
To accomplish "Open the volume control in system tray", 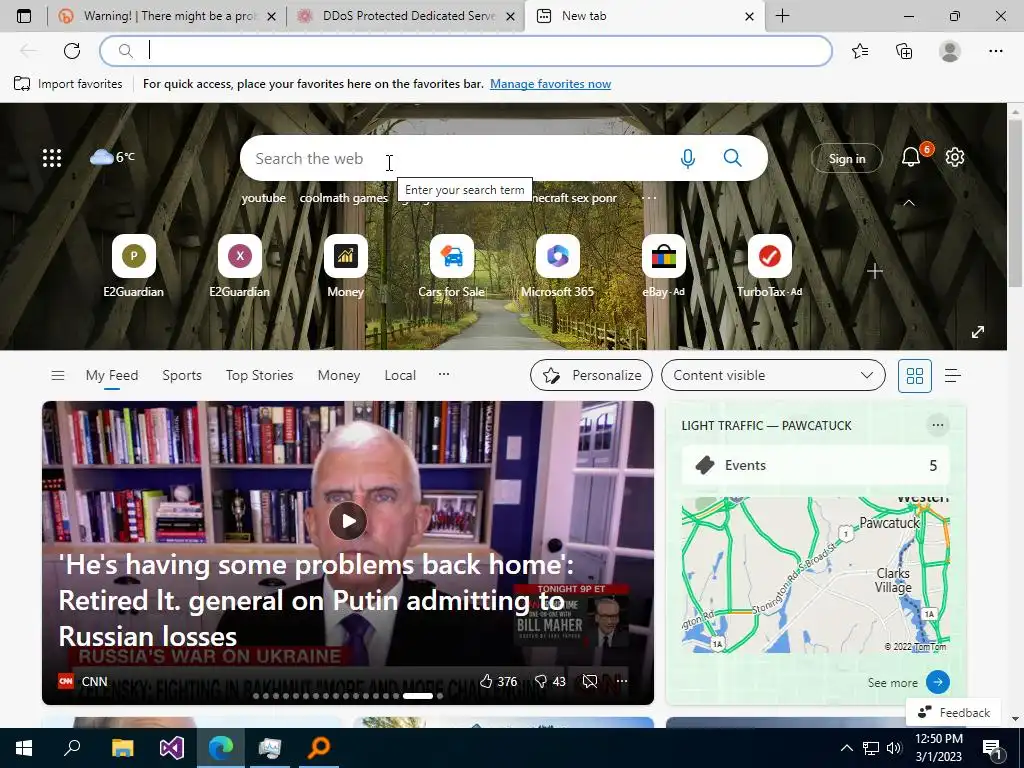I will 894,748.
